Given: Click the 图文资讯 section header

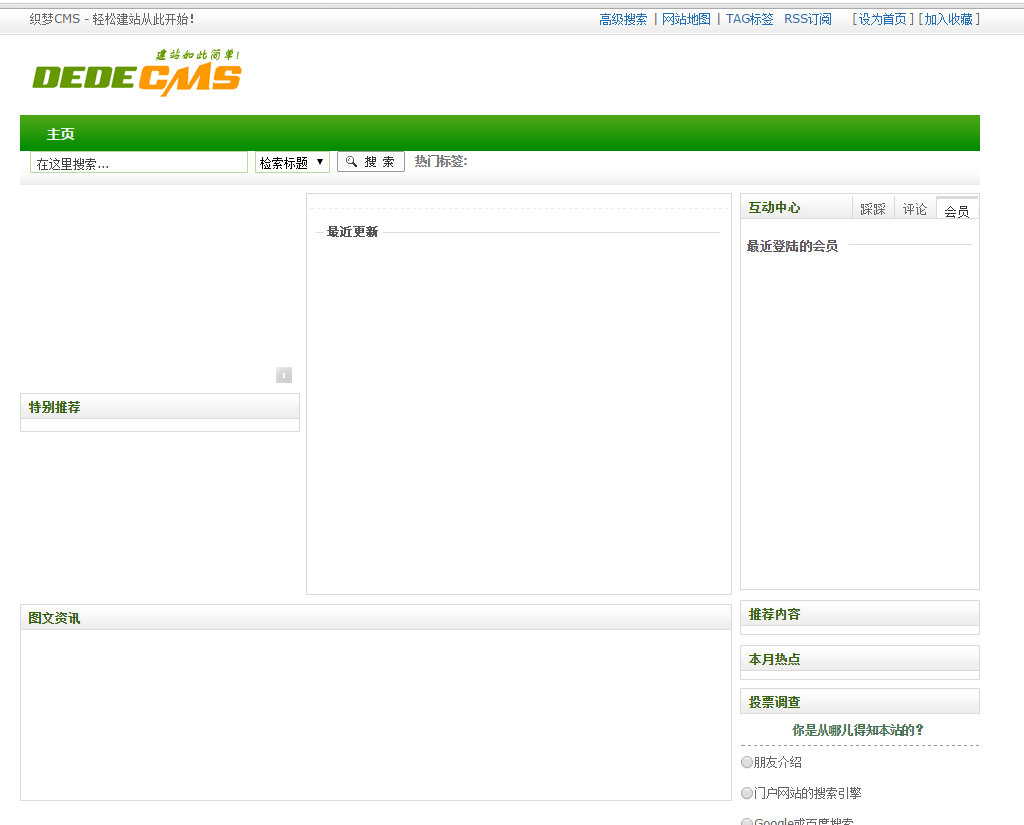Looking at the screenshot, I should [x=55, y=618].
